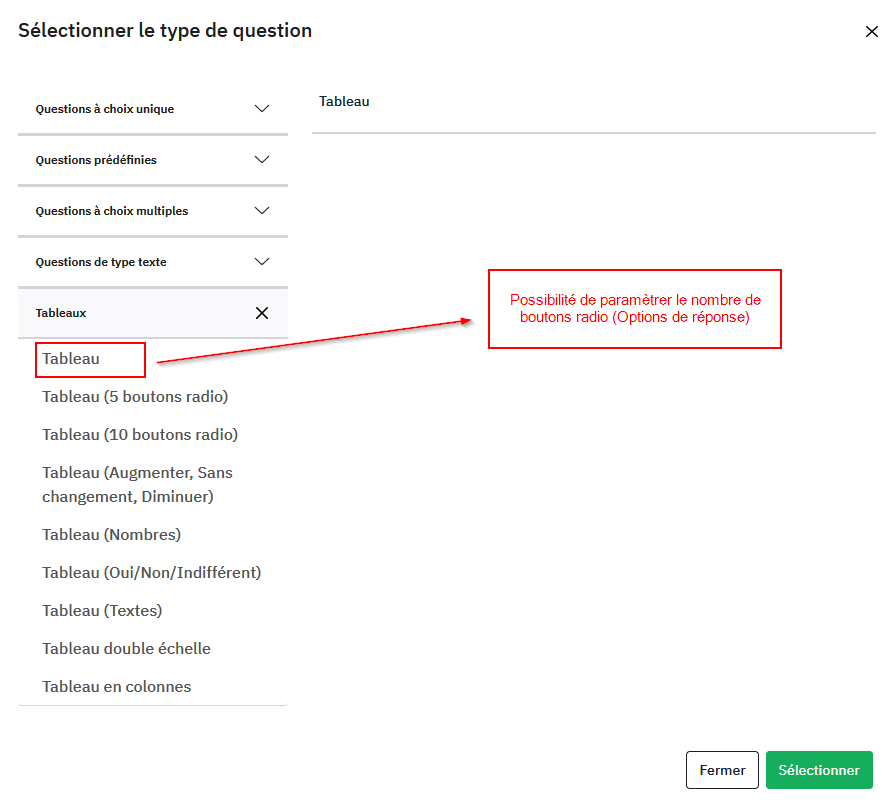Close the question type dialog
The height and width of the screenshot is (809, 894).
871,32
